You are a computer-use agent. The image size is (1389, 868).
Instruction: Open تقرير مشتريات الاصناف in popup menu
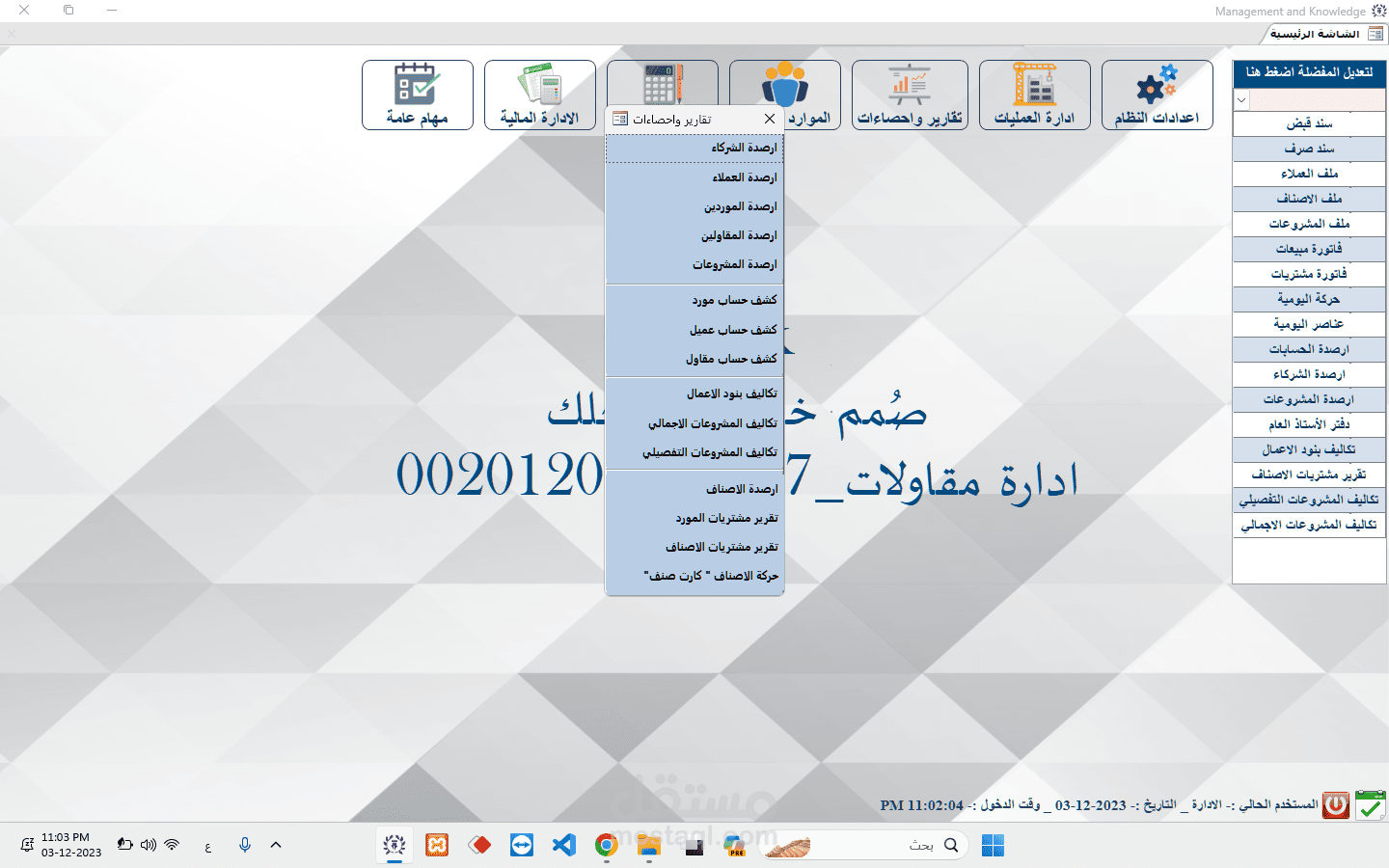click(x=694, y=547)
